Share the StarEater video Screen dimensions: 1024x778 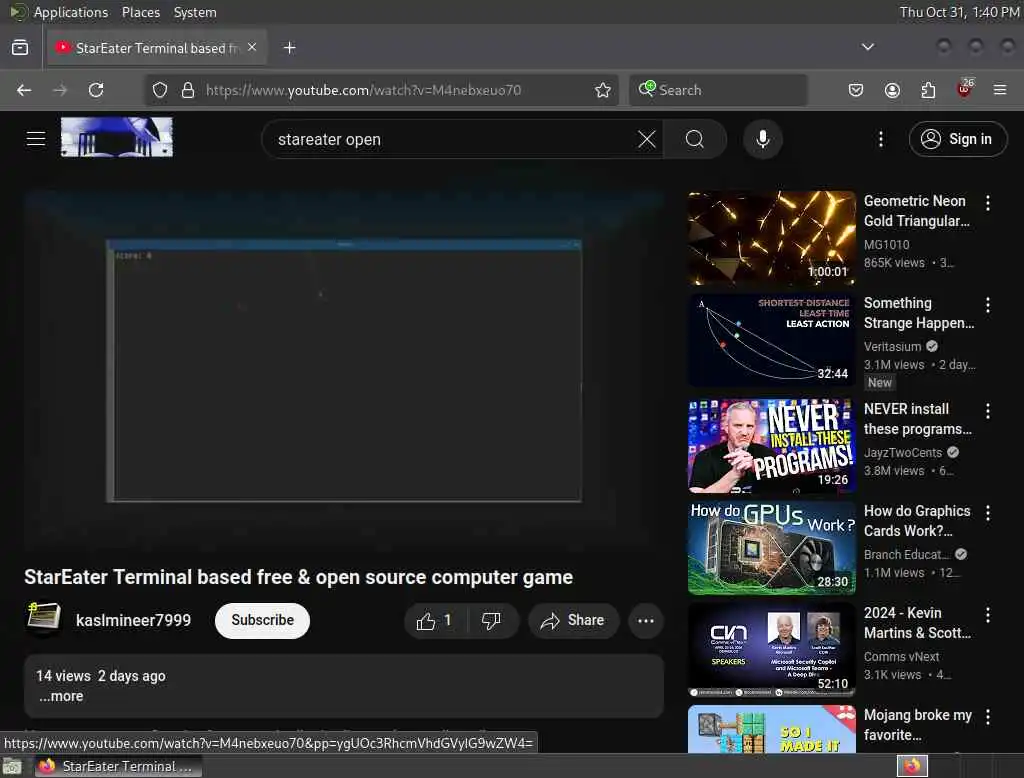point(573,621)
